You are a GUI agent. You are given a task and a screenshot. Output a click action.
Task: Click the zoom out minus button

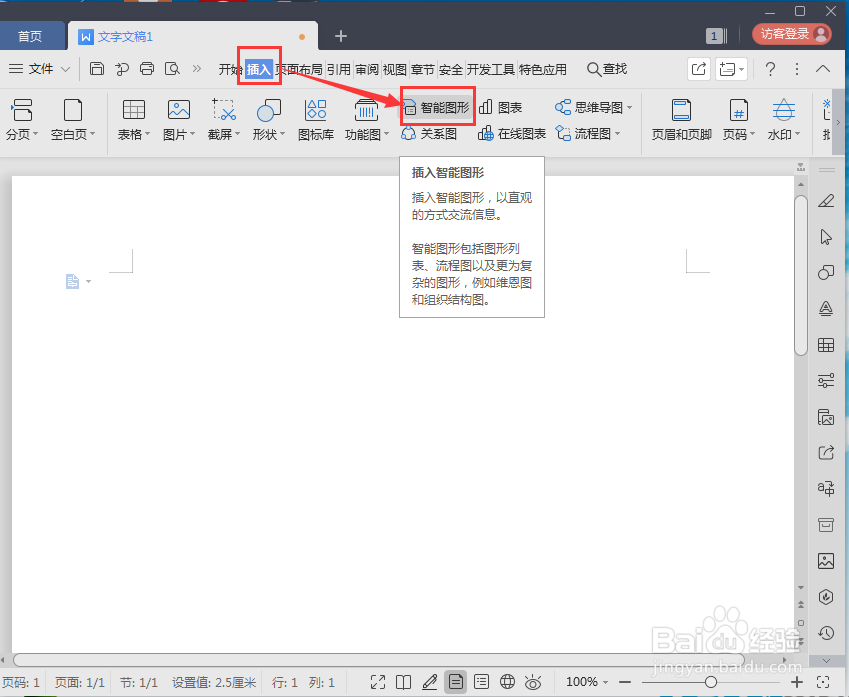point(625,682)
